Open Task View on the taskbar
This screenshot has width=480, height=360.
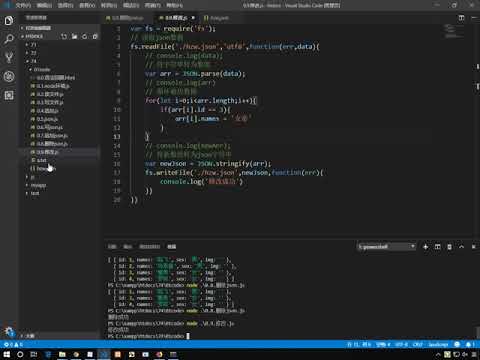tap(34, 354)
